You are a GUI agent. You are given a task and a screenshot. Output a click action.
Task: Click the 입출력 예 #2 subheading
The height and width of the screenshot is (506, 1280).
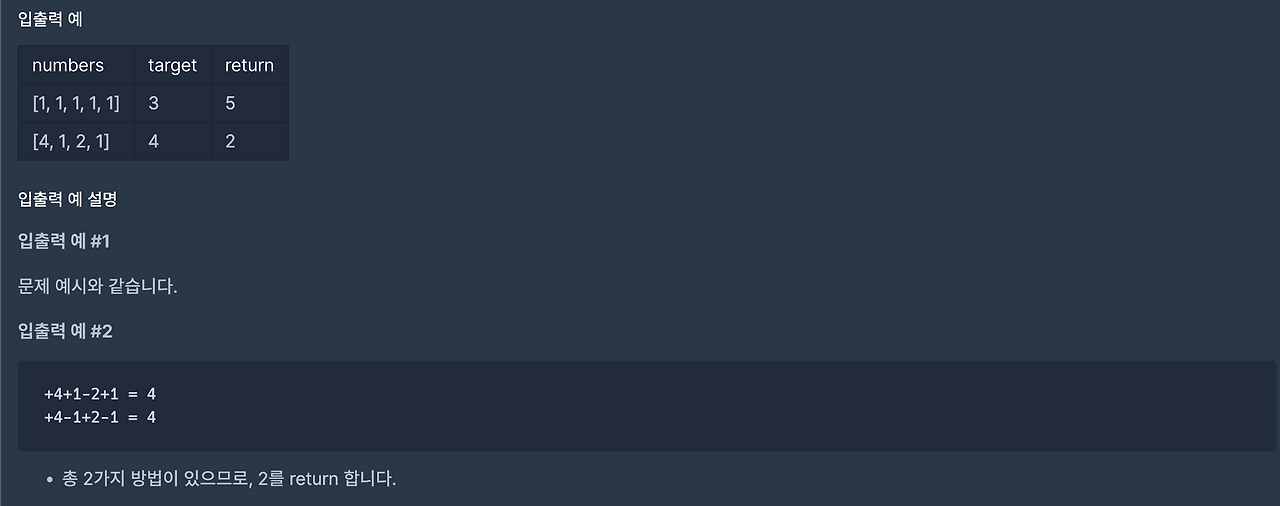pyautogui.click(x=65, y=331)
